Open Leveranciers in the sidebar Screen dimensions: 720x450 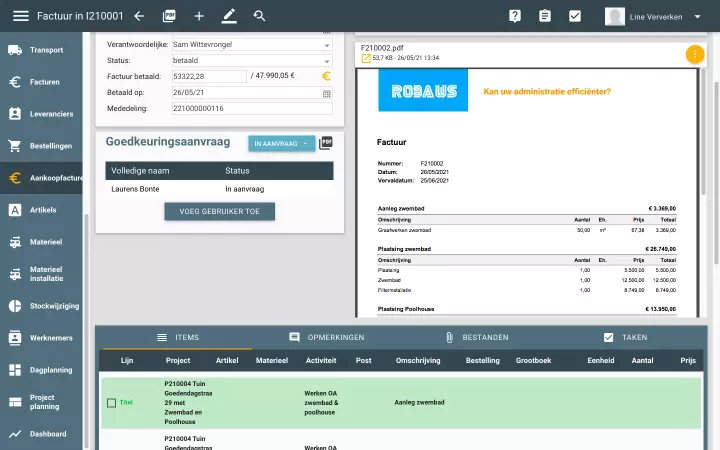41,114
